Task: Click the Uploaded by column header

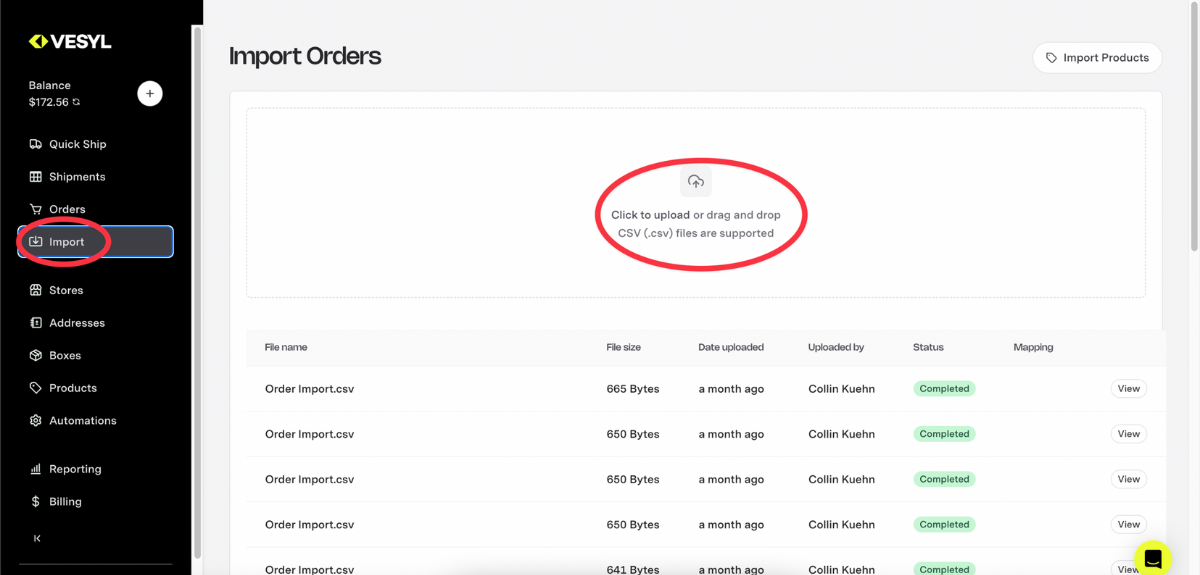Action: [x=836, y=347]
